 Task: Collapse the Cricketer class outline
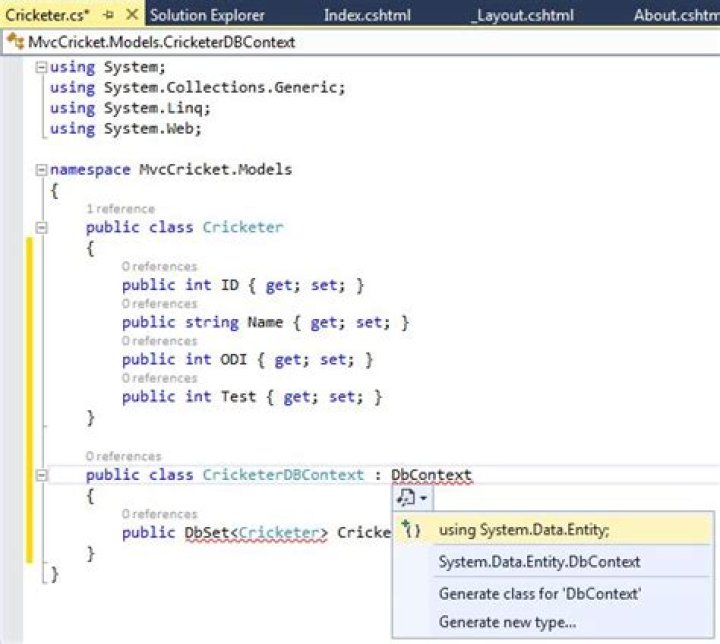(41, 228)
